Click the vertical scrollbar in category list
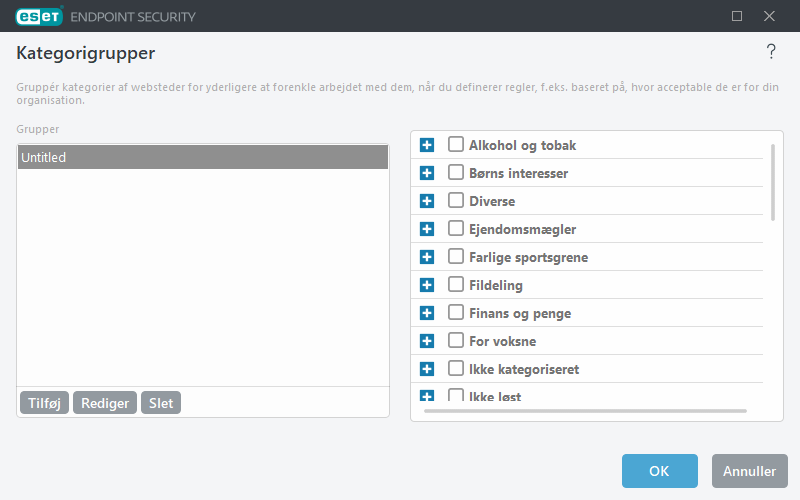Screen dimensions: 800x500 (772, 182)
